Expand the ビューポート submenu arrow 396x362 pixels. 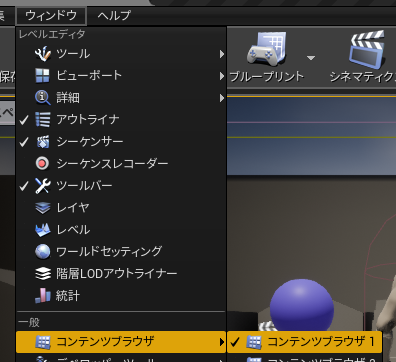coord(222,76)
